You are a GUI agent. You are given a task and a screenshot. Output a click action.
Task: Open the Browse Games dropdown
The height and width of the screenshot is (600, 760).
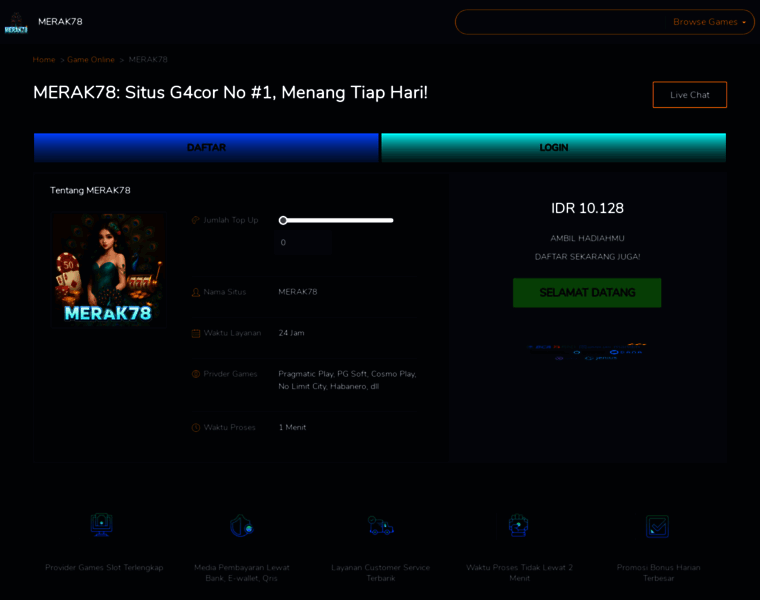pyautogui.click(x=709, y=22)
